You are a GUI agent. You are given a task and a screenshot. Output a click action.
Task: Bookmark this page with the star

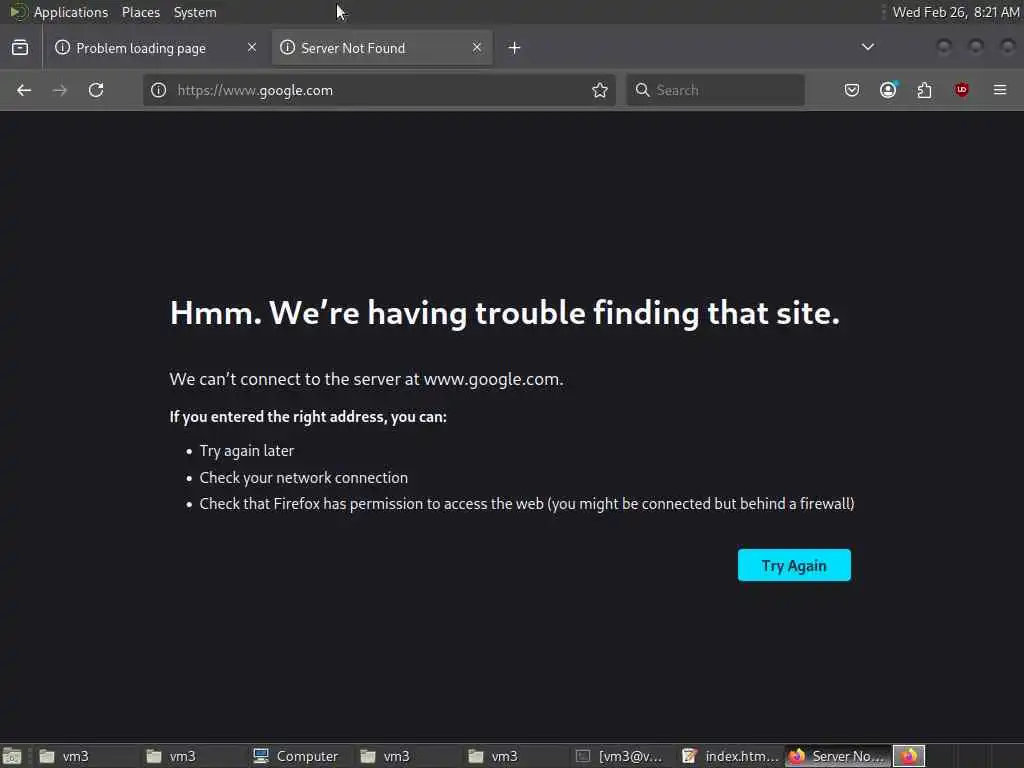tap(600, 90)
